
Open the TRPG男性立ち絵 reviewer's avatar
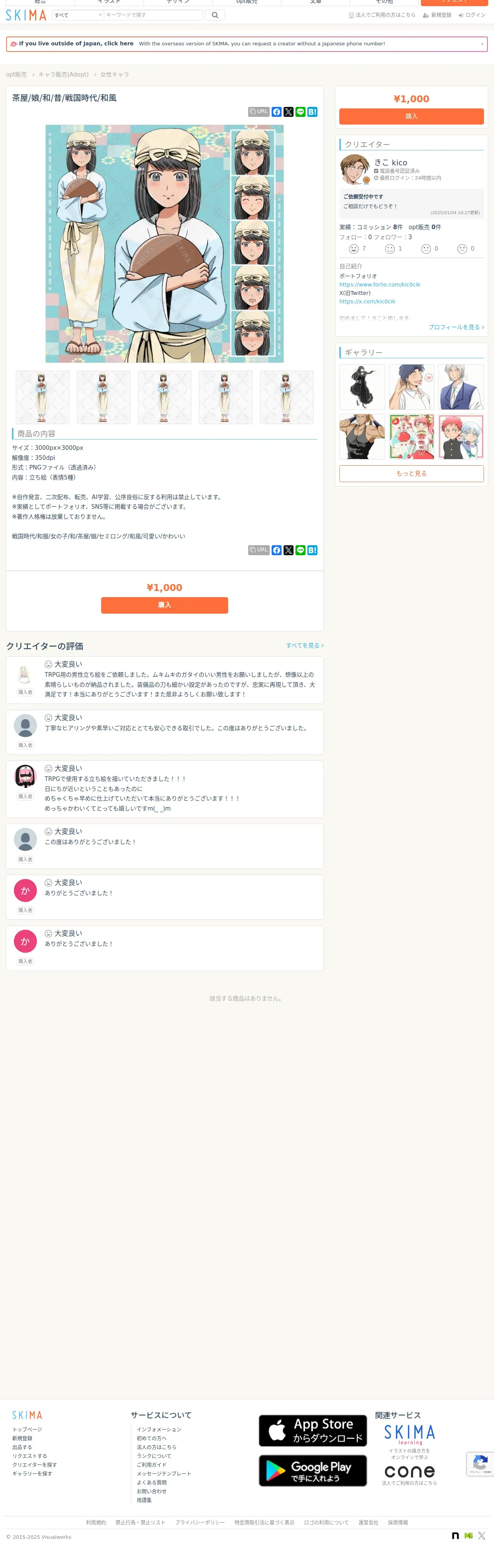[25, 674]
